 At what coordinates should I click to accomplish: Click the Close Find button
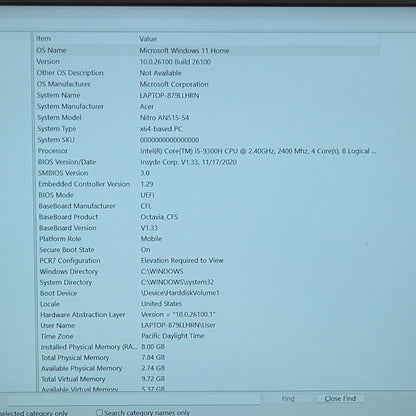340,398
